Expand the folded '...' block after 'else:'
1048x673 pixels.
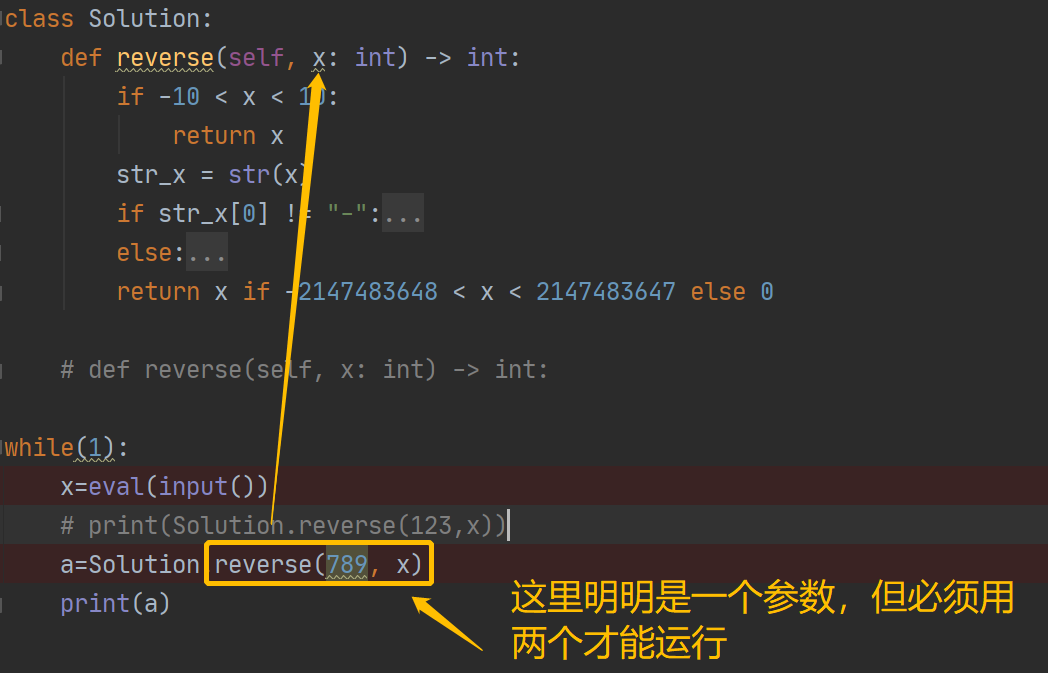click(207, 252)
